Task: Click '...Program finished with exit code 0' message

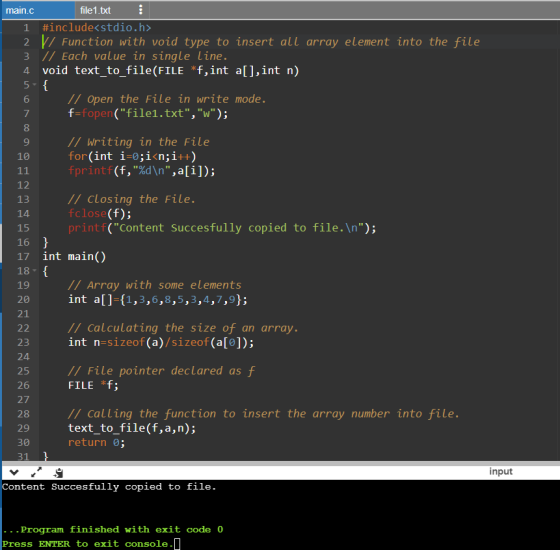Action: (113, 529)
